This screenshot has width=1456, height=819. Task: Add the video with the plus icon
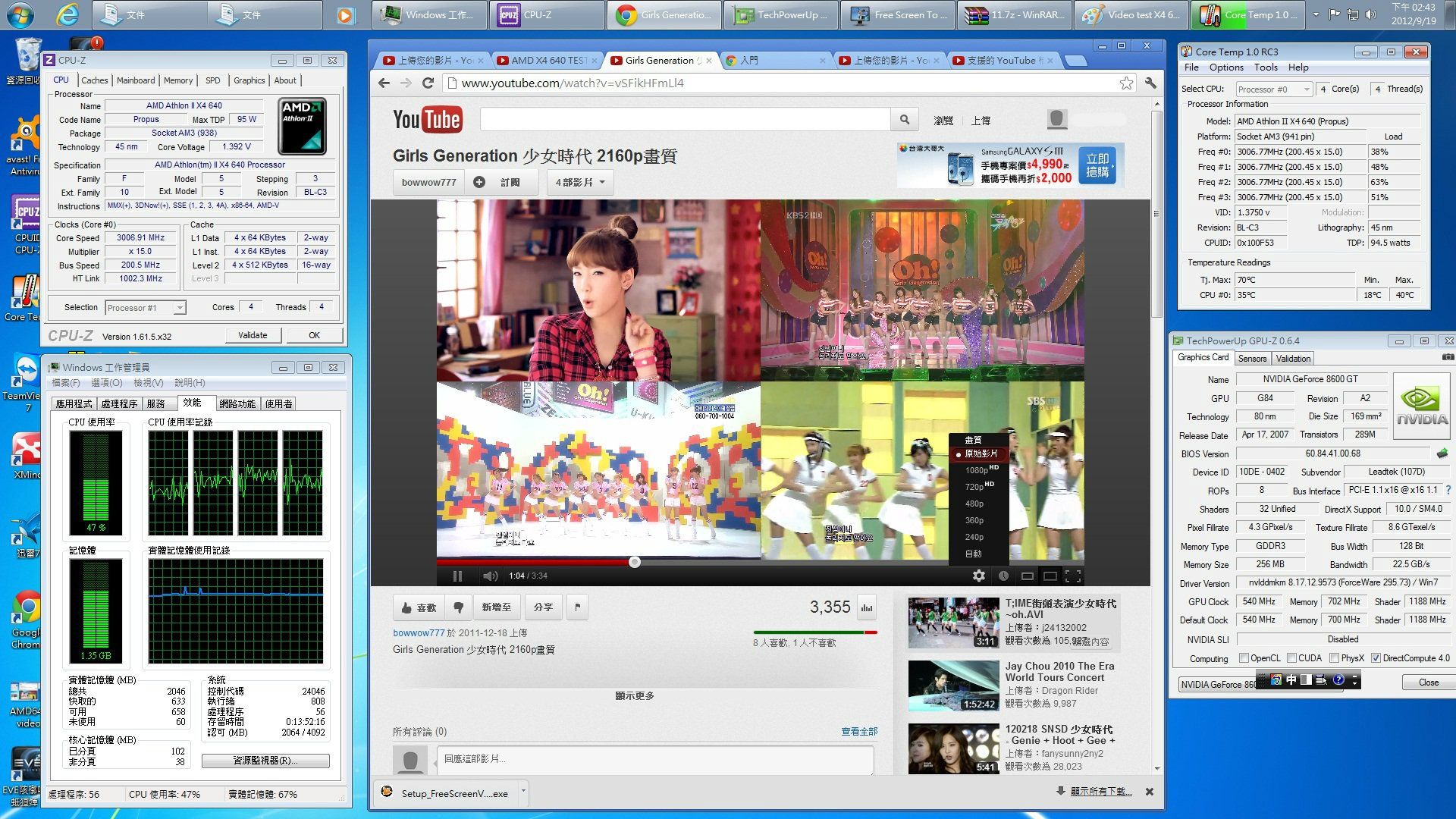point(479,182)
